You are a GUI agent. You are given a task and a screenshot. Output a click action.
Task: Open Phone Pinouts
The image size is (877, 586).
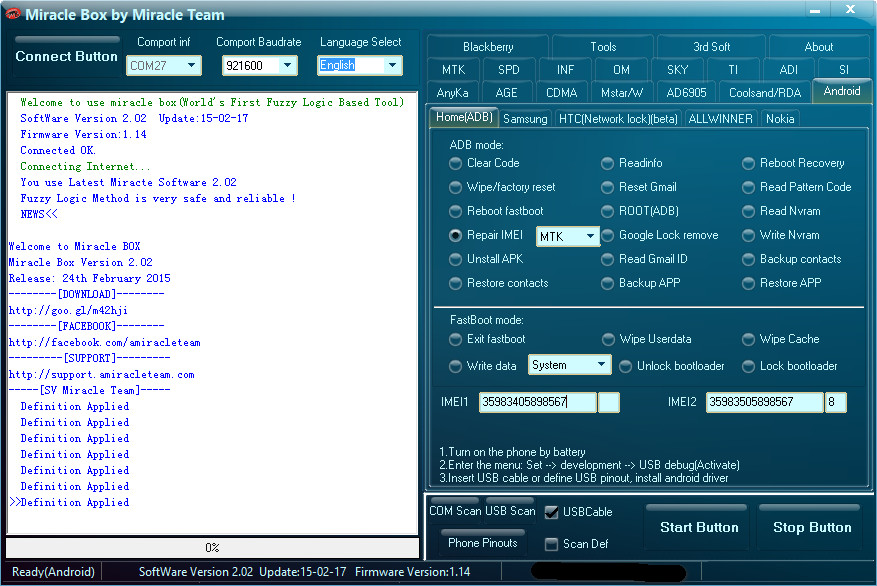click(x=483, y=542)
